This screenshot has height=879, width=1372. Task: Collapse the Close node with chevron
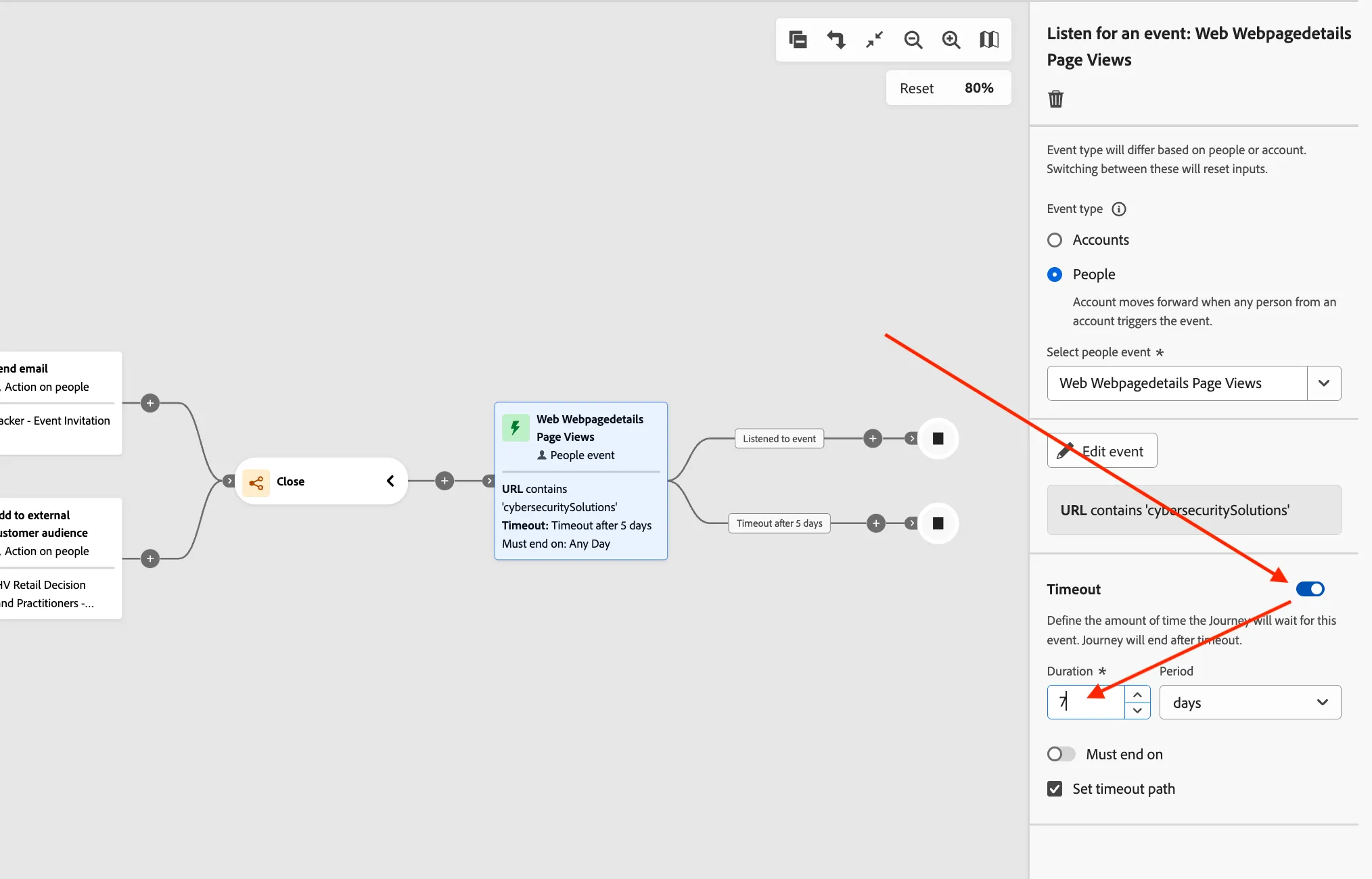(x=390, y=481)
